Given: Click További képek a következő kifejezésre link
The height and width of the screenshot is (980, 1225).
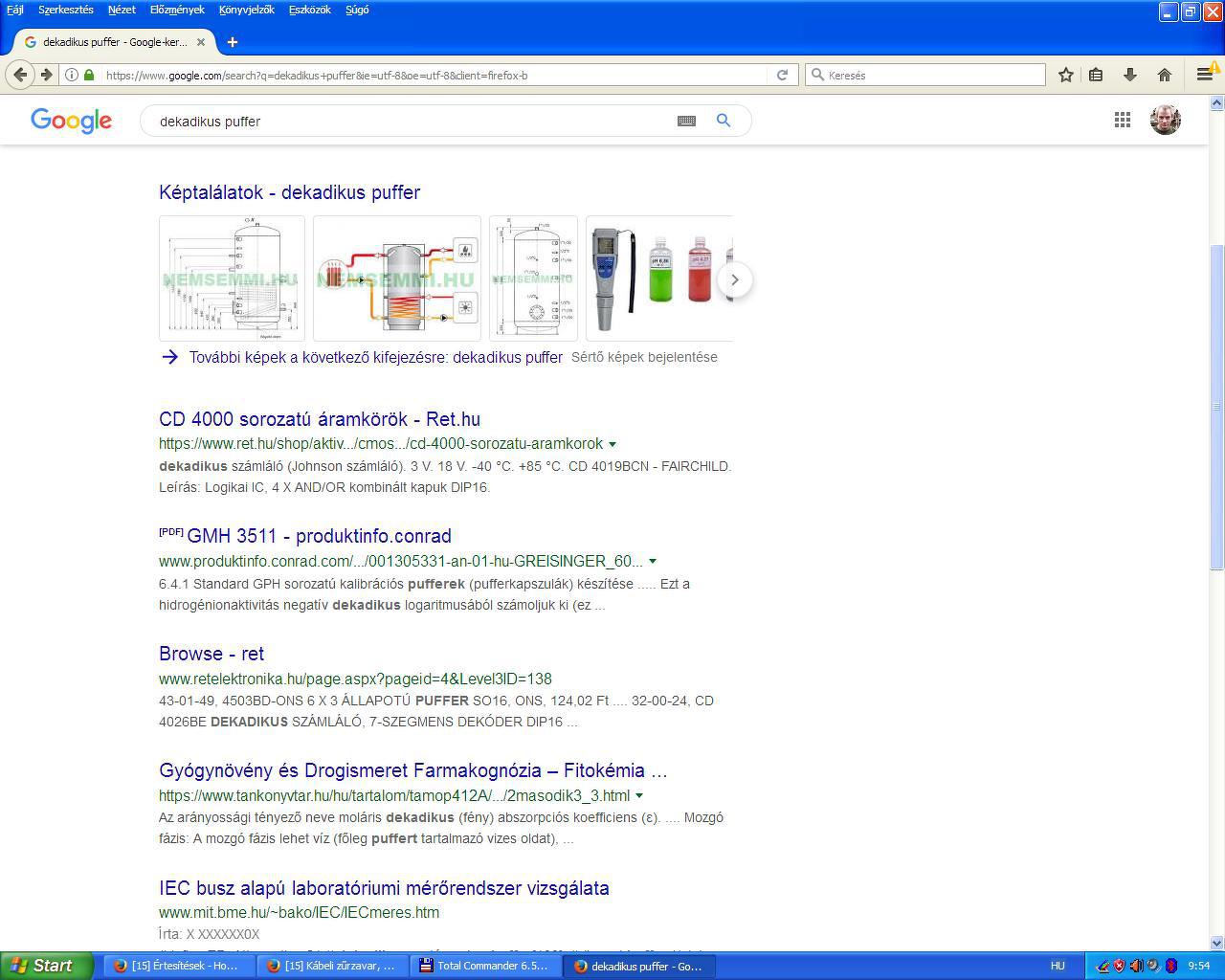Looking at the screenshot, I should (375, 357).
